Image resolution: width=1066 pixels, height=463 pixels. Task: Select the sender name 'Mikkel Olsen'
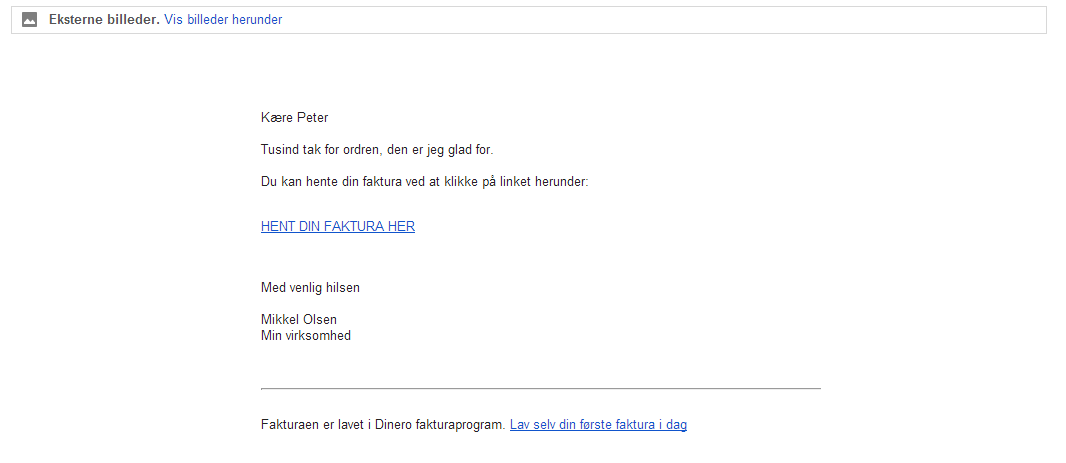[x=299, y=320]
